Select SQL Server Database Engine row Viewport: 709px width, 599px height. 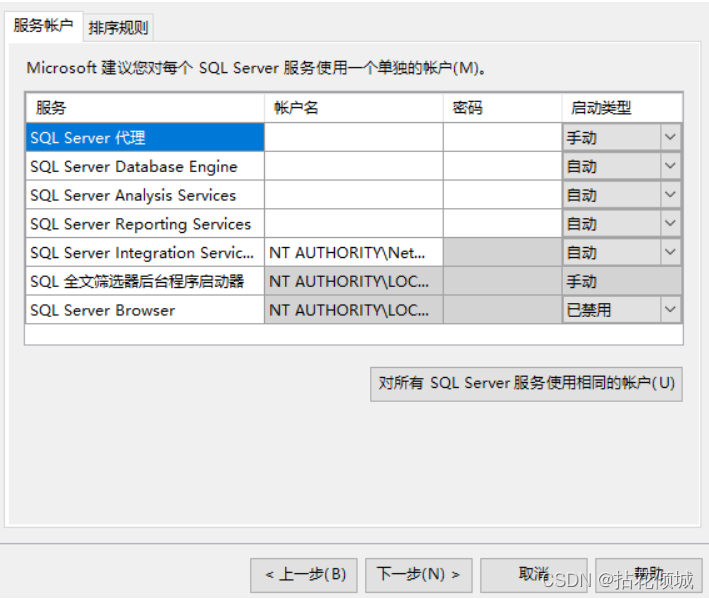pyautogui.click(x=145, y=166)
